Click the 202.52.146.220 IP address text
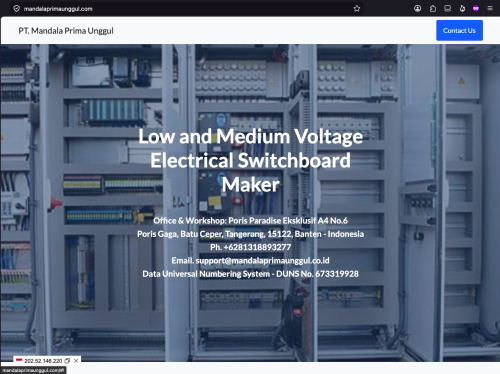Screen dimensions: 500x374 click(43, 361)
